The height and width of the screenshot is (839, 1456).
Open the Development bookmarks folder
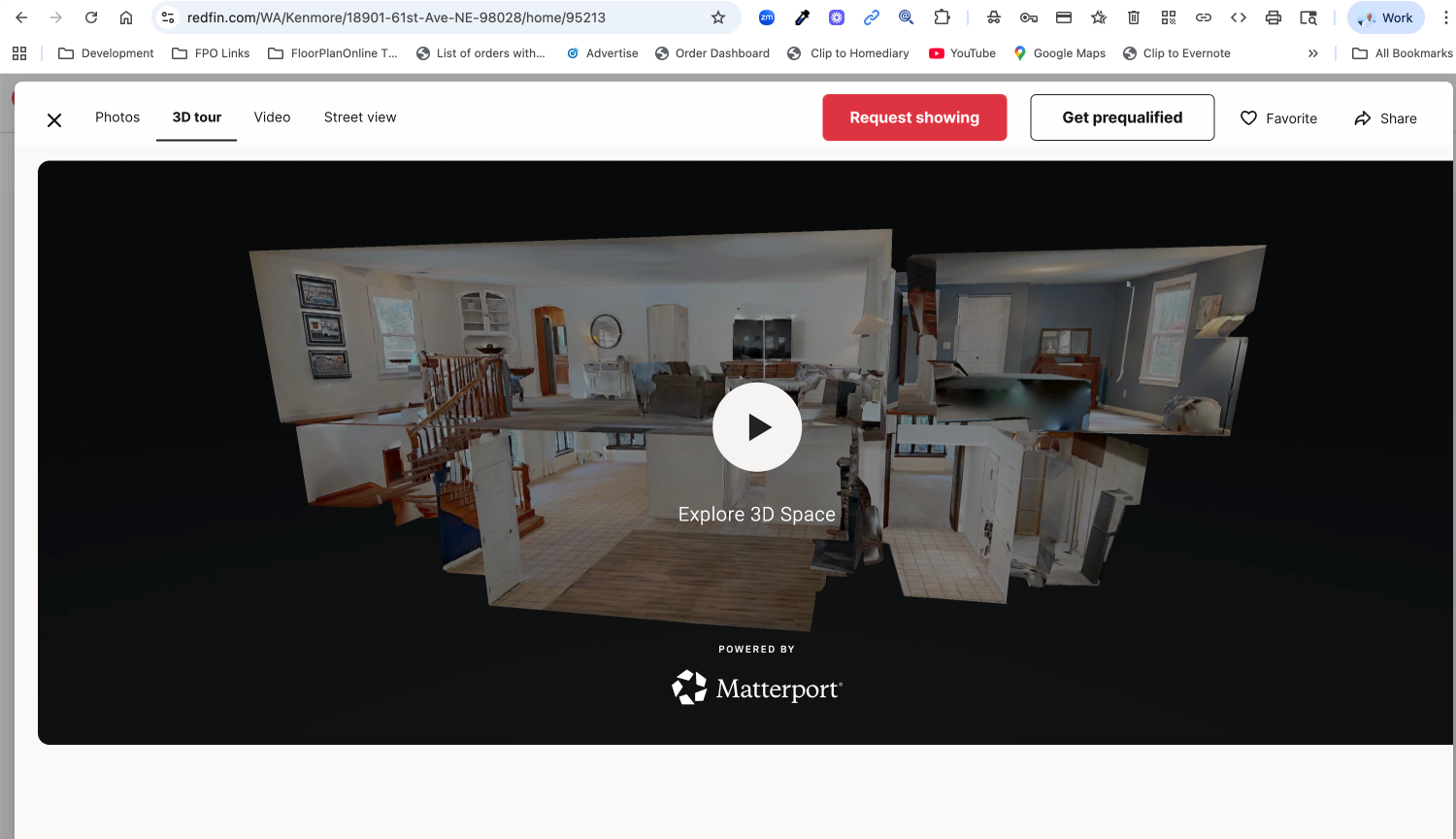(x=107, y=53)
